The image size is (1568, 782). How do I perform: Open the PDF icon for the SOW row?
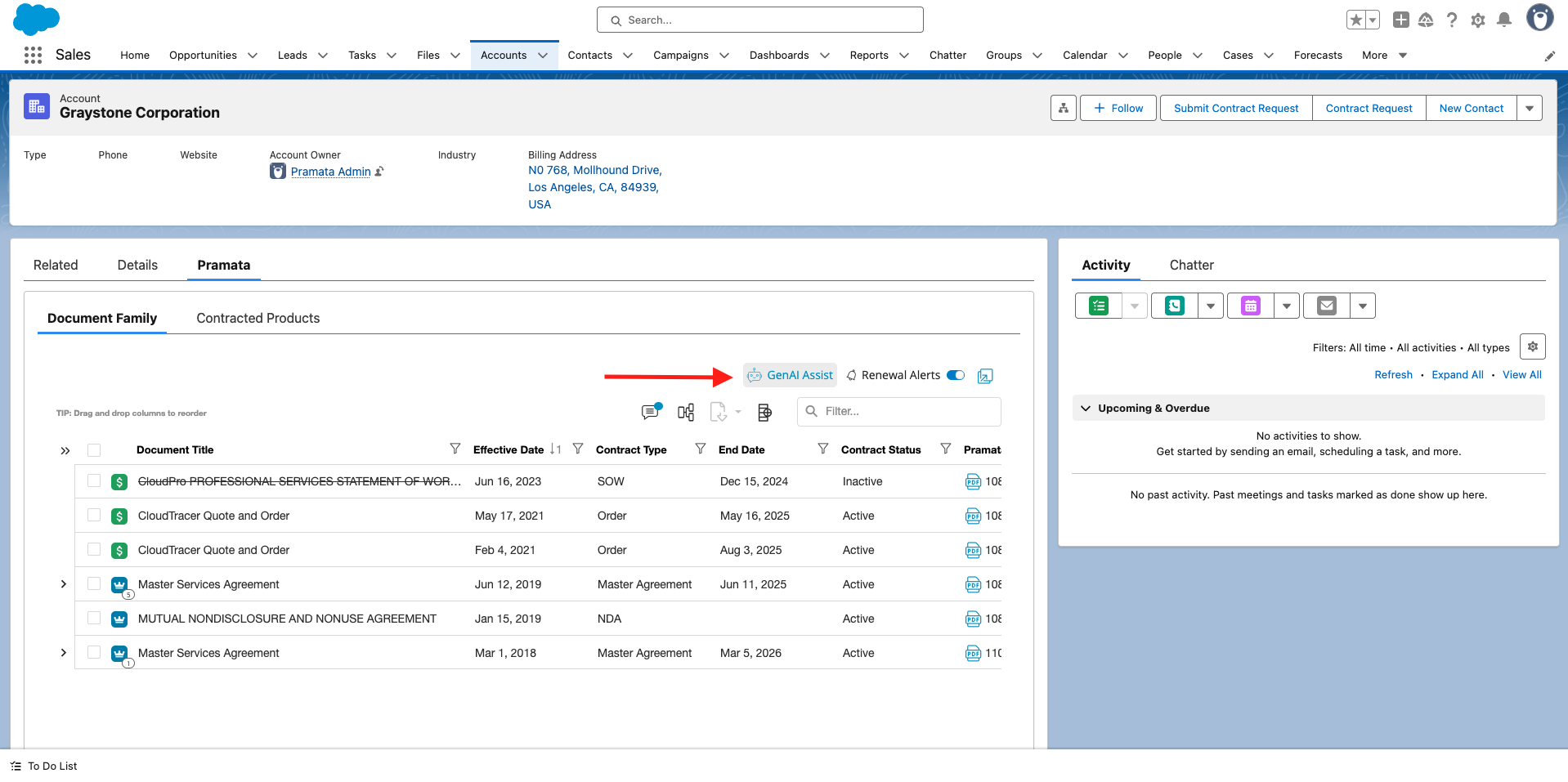click(x=973, y=481)
